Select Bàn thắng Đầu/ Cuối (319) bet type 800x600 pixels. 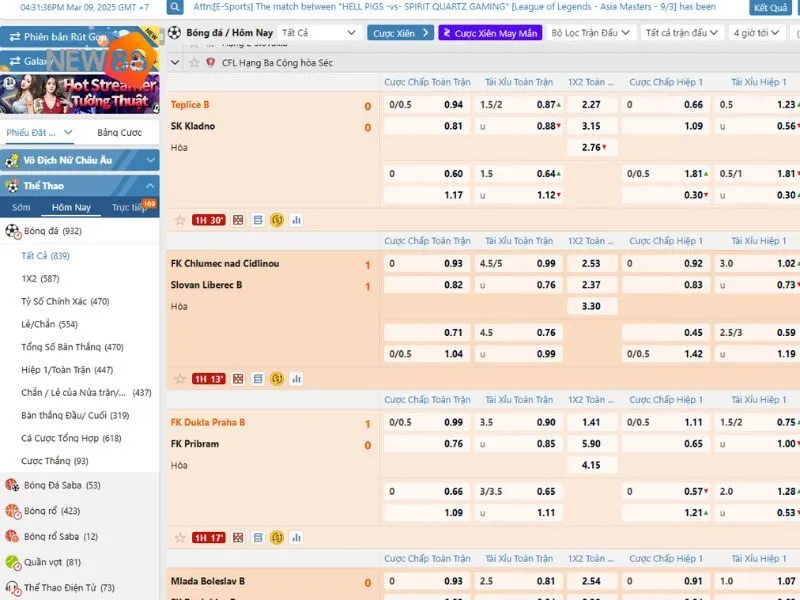tap(75, 415)
